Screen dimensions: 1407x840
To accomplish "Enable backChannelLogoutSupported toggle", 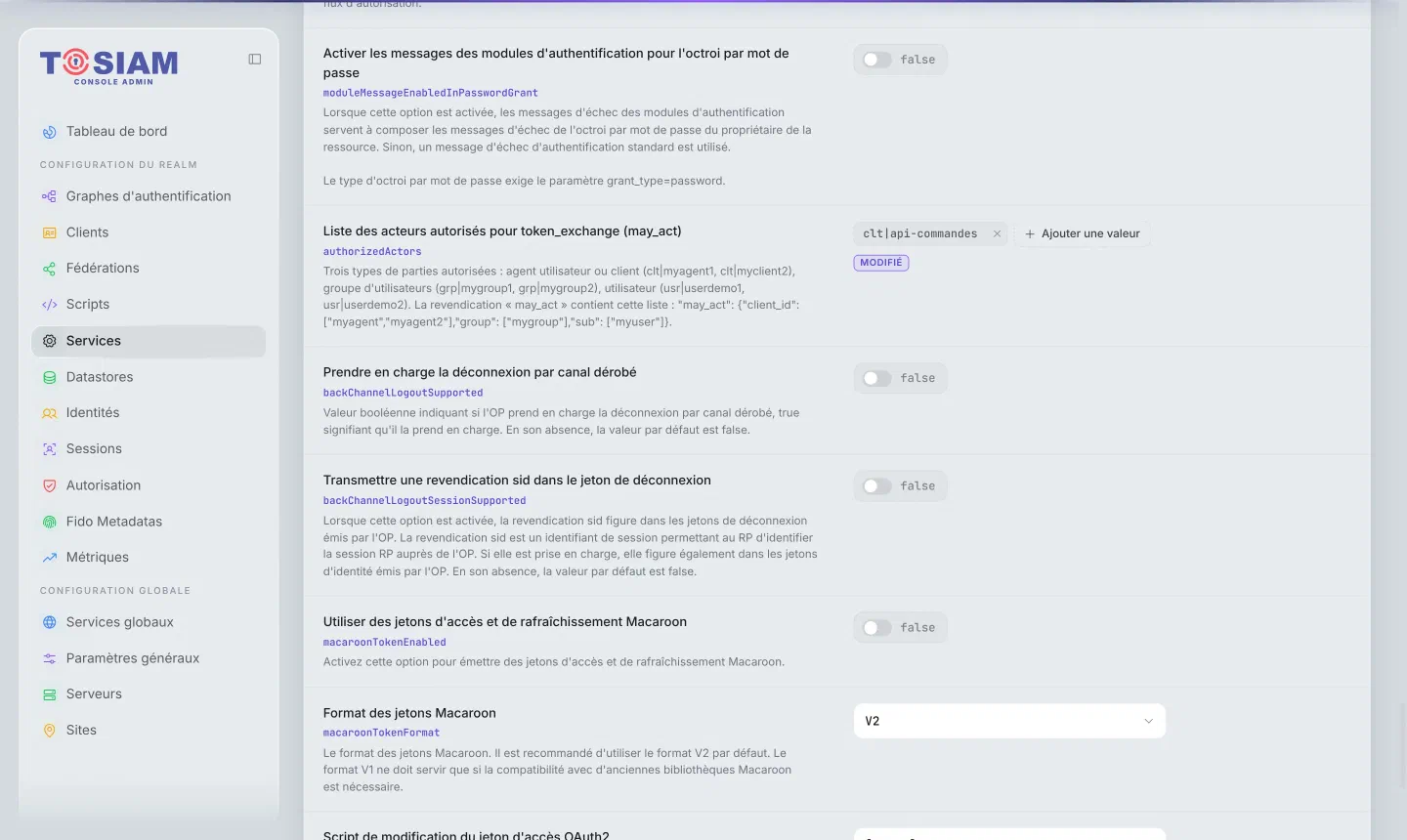I will tap(877, 378).
